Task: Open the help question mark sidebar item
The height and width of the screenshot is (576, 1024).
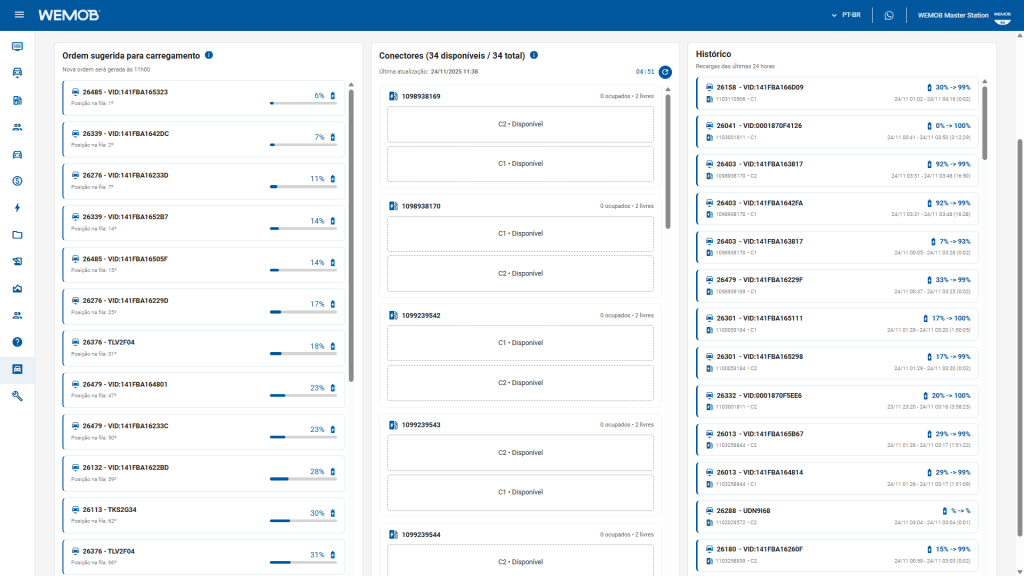Action: (17, 342)
